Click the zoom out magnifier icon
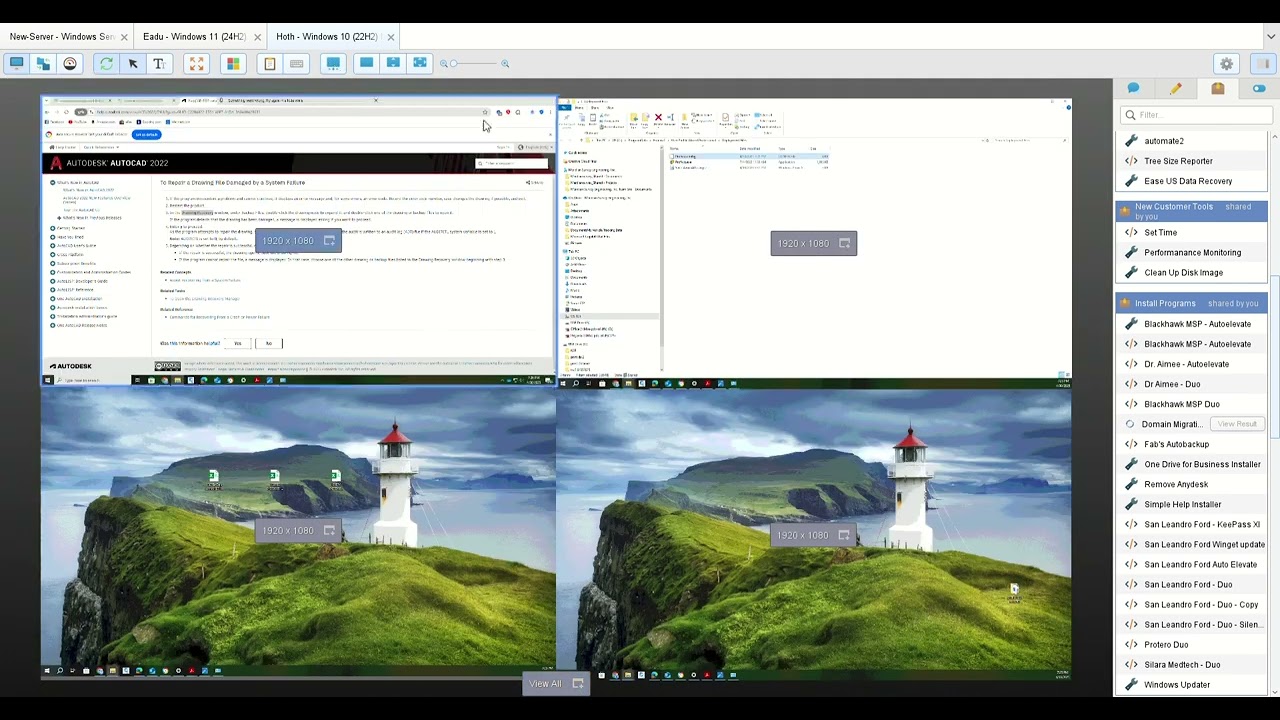The height and width of the screenshot is (720, 1280). 444,64
